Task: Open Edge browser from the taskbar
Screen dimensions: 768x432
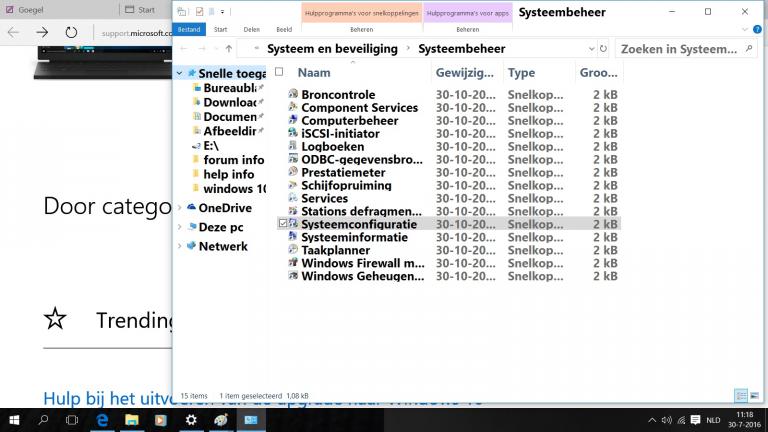Action: [x=101, y=421]
